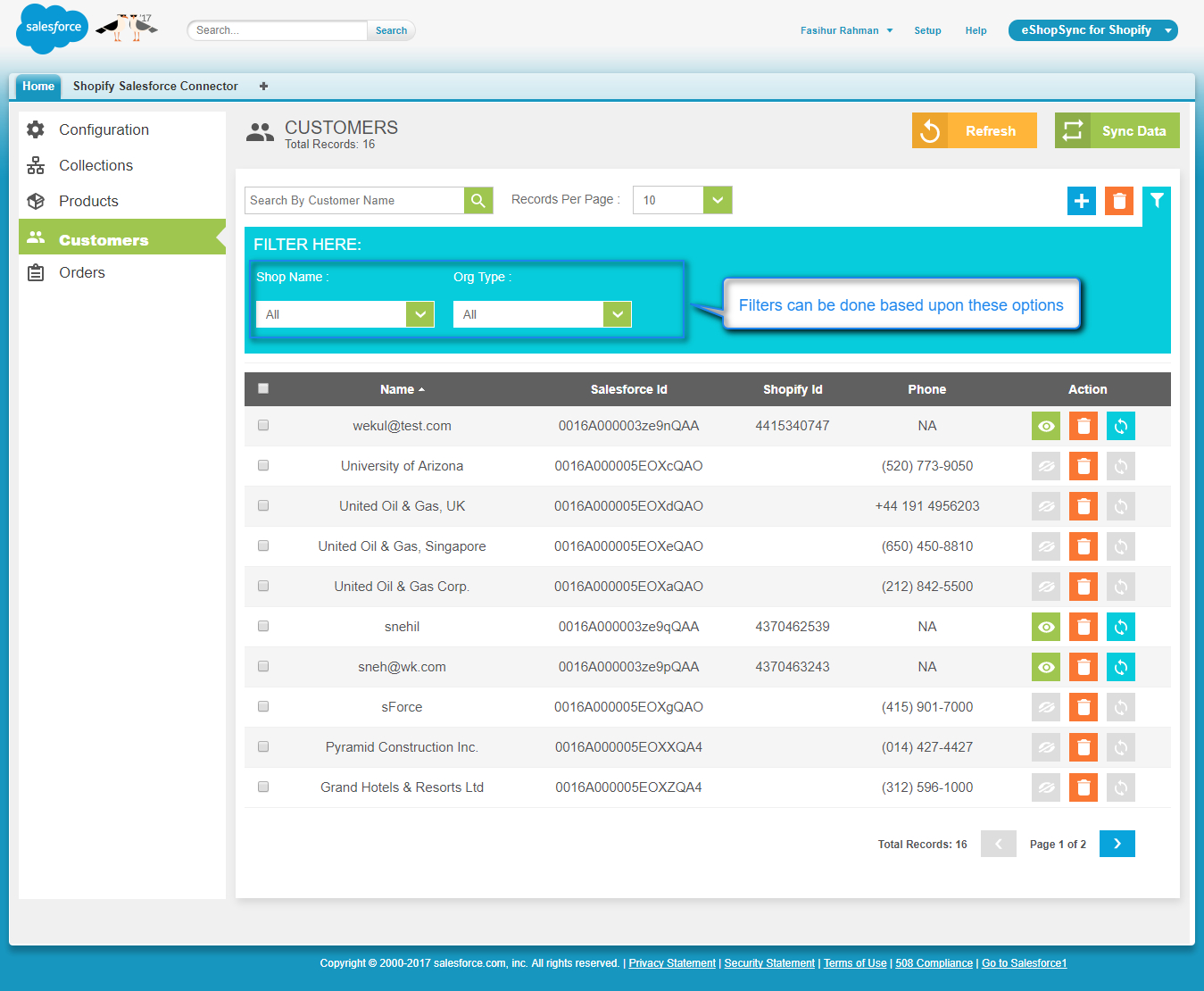View the wekul@test.com record via eye icon

[x=1046, y=426]
